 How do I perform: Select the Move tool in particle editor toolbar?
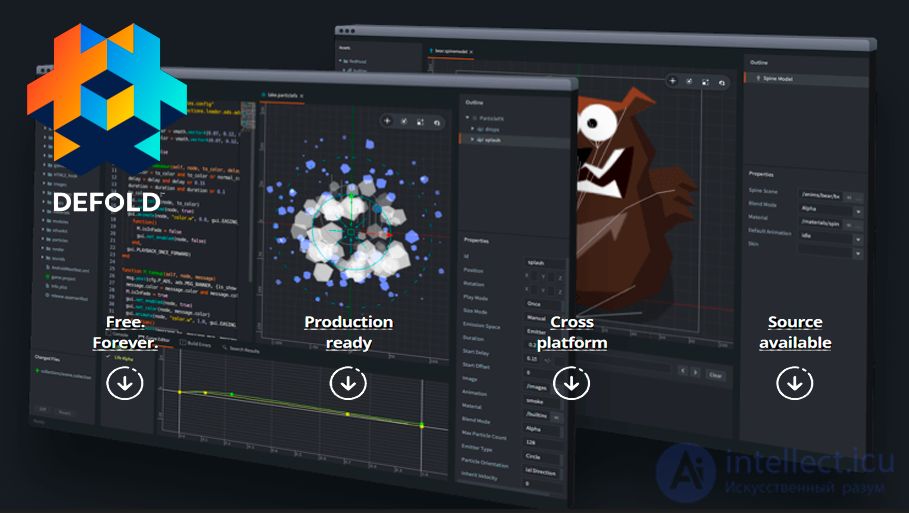[x=387, y=121]
